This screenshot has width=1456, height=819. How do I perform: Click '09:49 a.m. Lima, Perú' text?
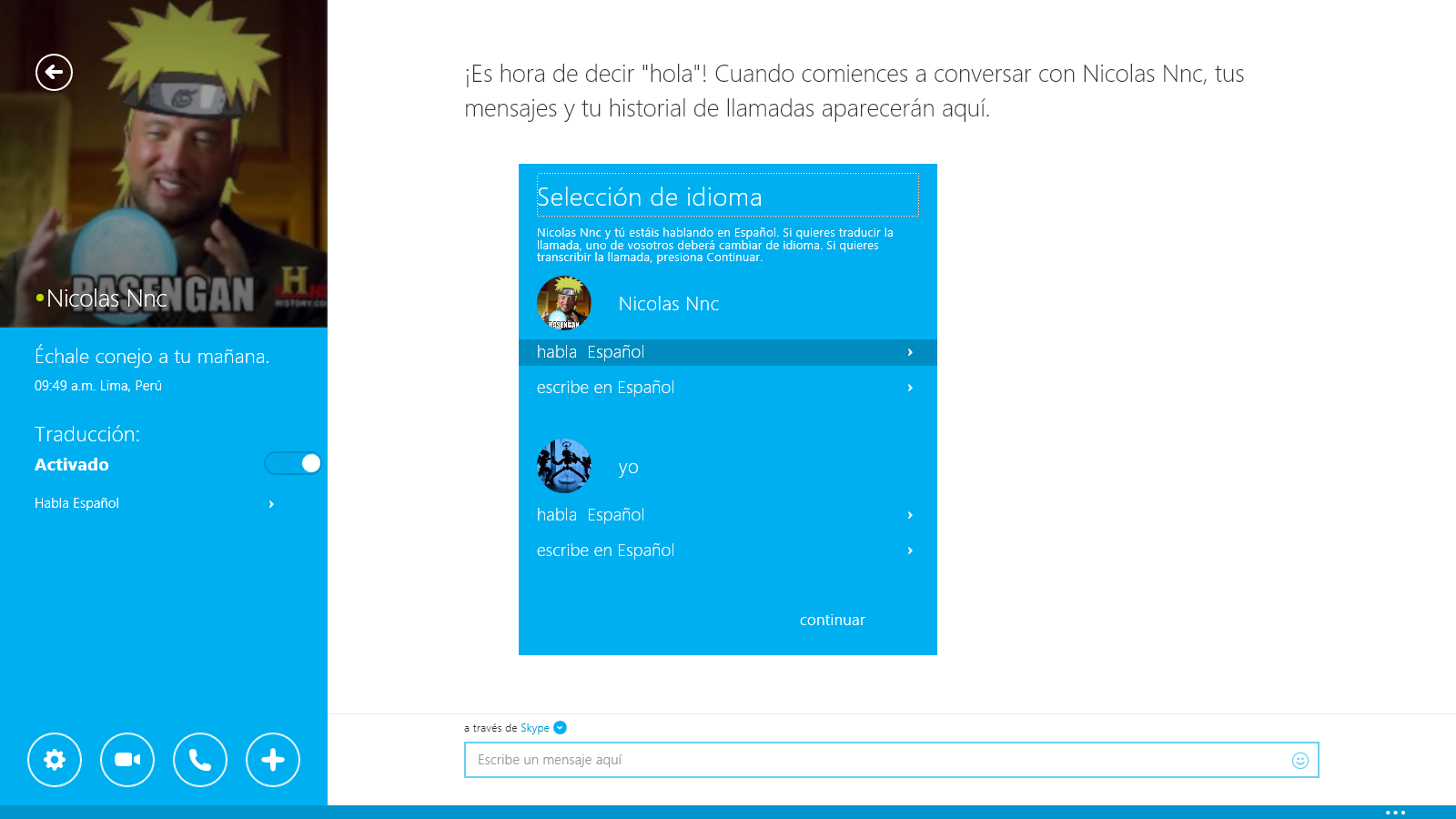[x=98, y=386]
